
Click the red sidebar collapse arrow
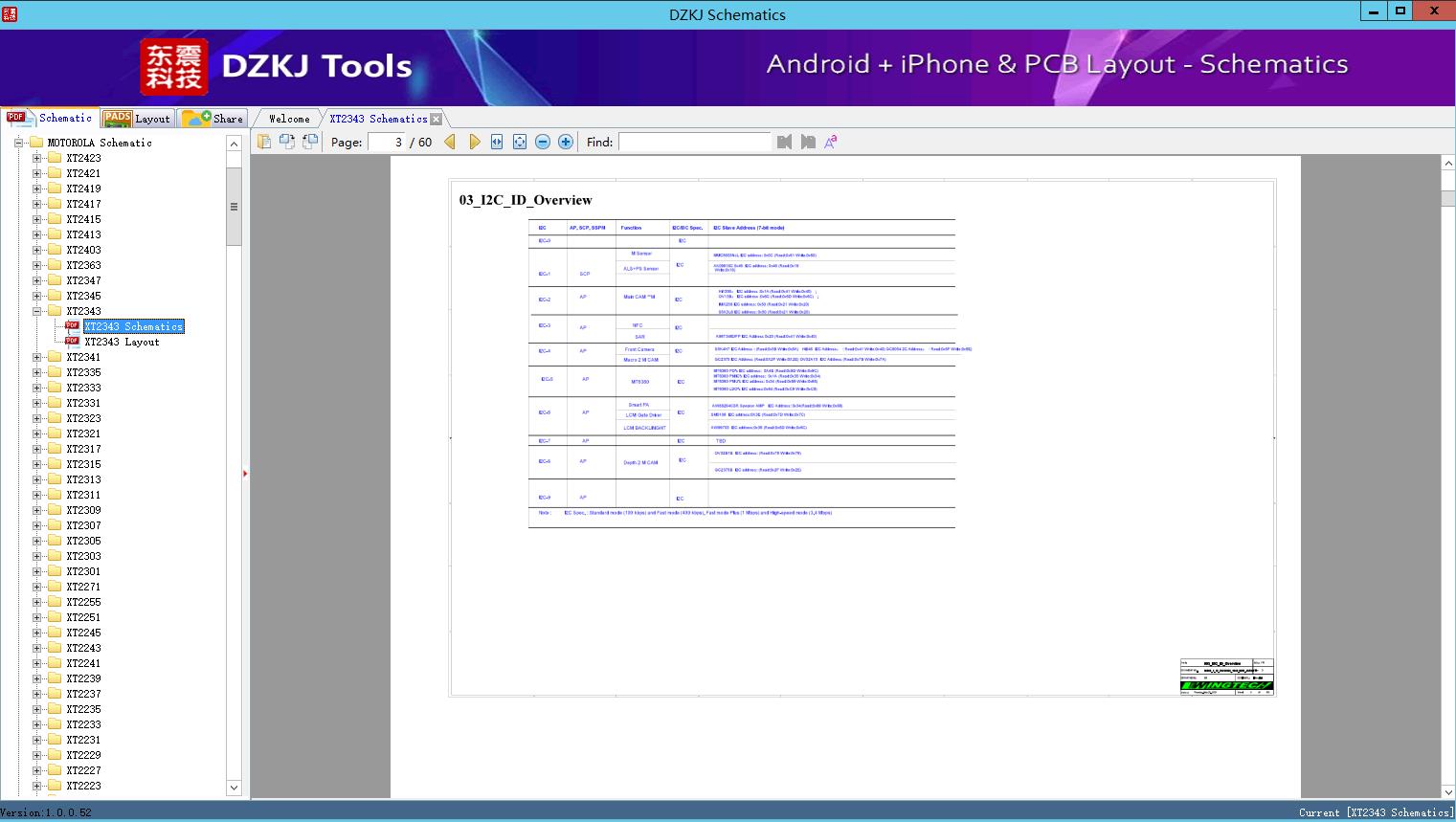pos(245,473)
